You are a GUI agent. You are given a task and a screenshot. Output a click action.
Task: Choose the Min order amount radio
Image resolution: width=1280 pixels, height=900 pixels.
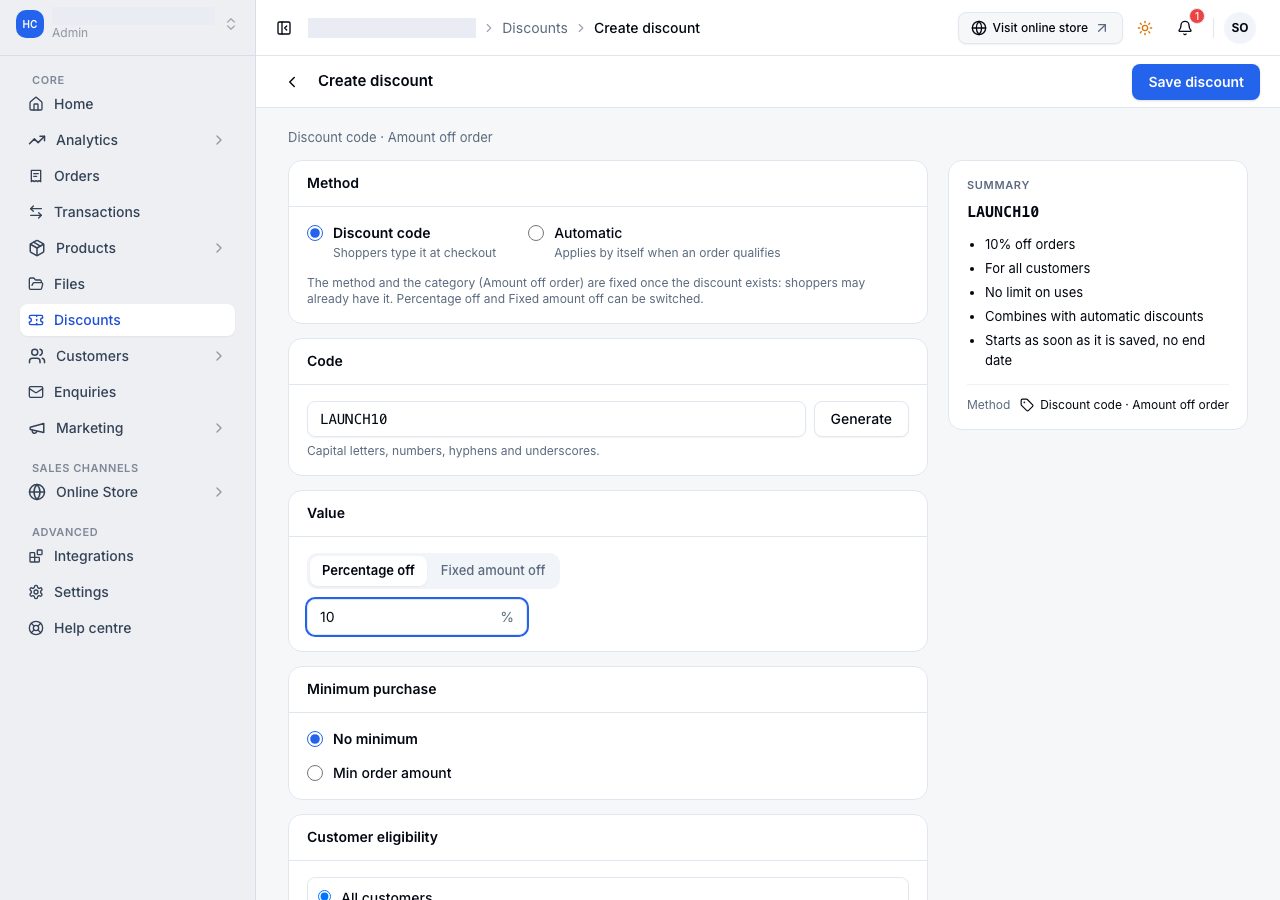pyautogui.click(x=315, y=773)
